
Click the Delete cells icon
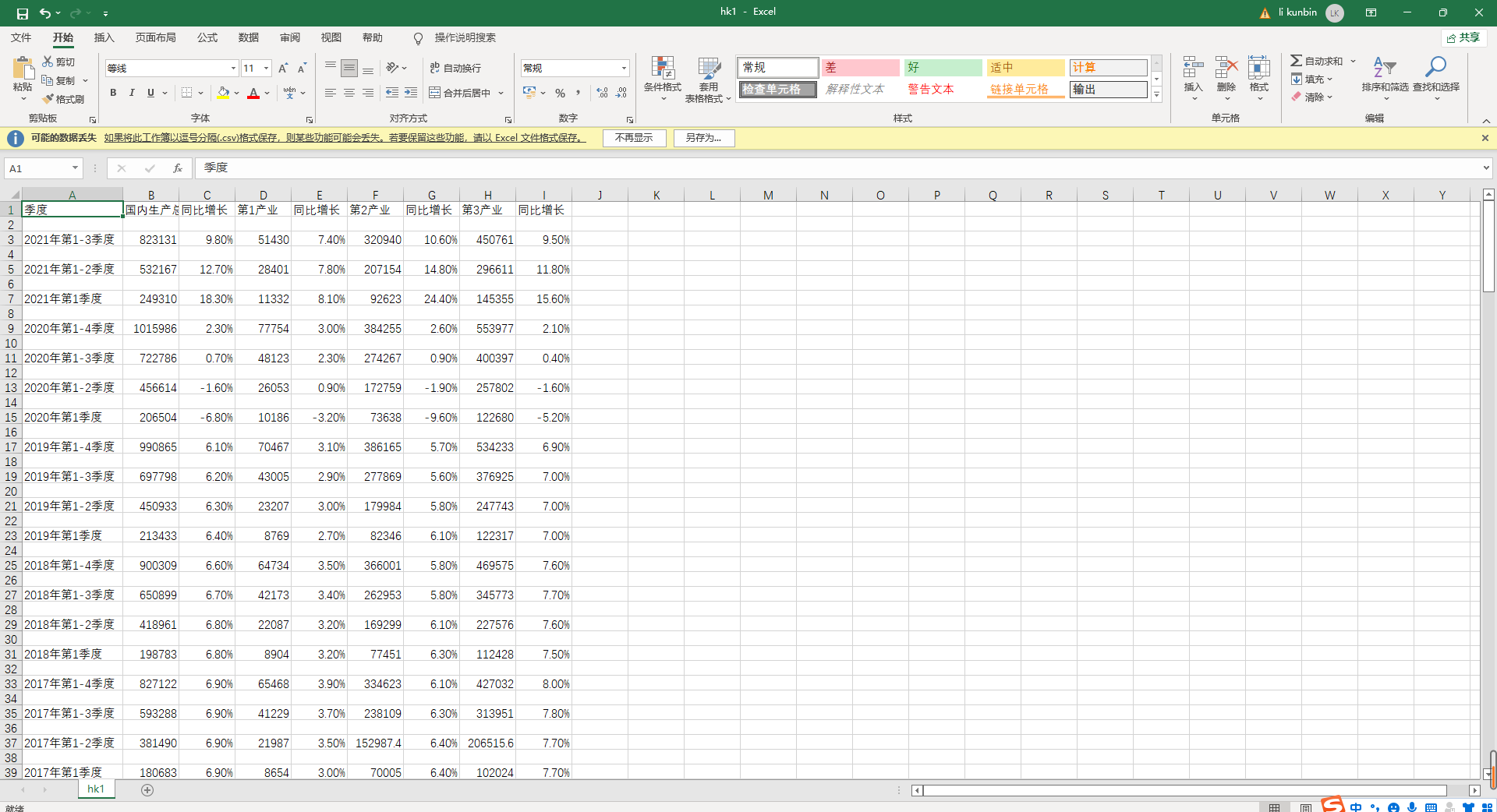tap(1226, 68)
